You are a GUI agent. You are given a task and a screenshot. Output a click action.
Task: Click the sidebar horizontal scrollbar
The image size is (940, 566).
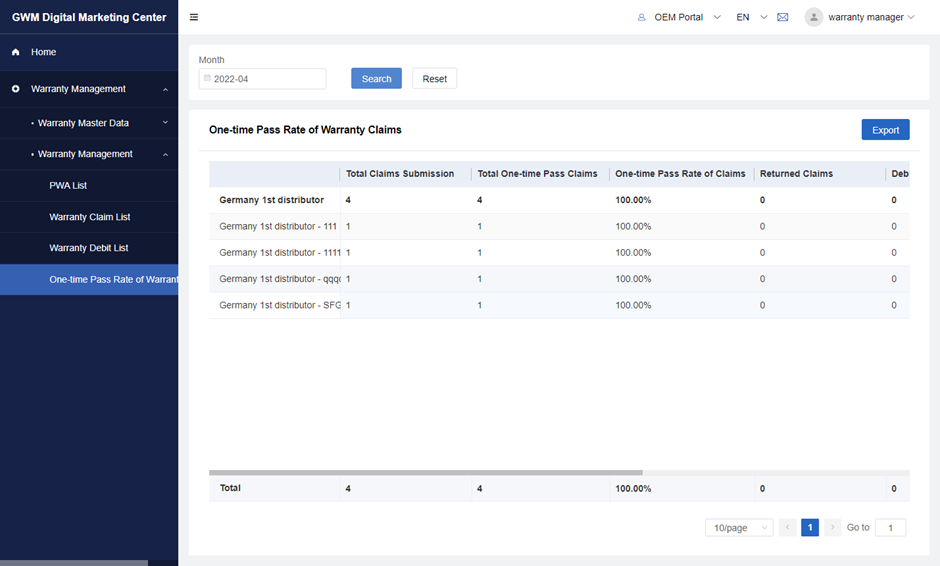click(74, 563)
